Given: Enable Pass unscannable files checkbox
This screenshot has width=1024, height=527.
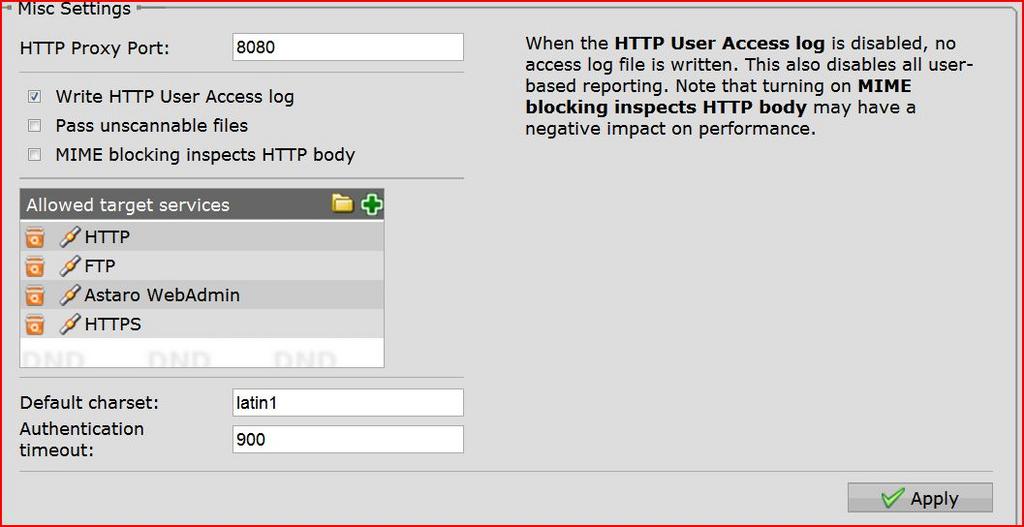Looking at the screenshot, I should (34, 125).
